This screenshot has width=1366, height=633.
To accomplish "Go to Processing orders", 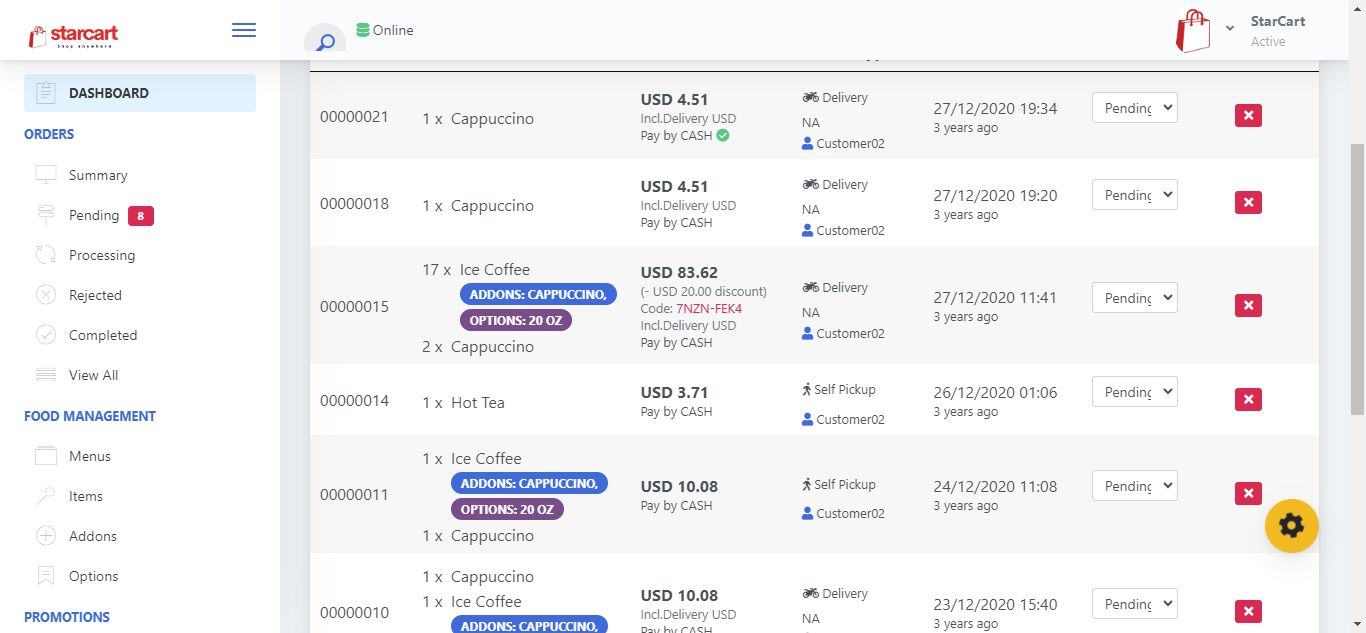I will [x=101, y=255].
